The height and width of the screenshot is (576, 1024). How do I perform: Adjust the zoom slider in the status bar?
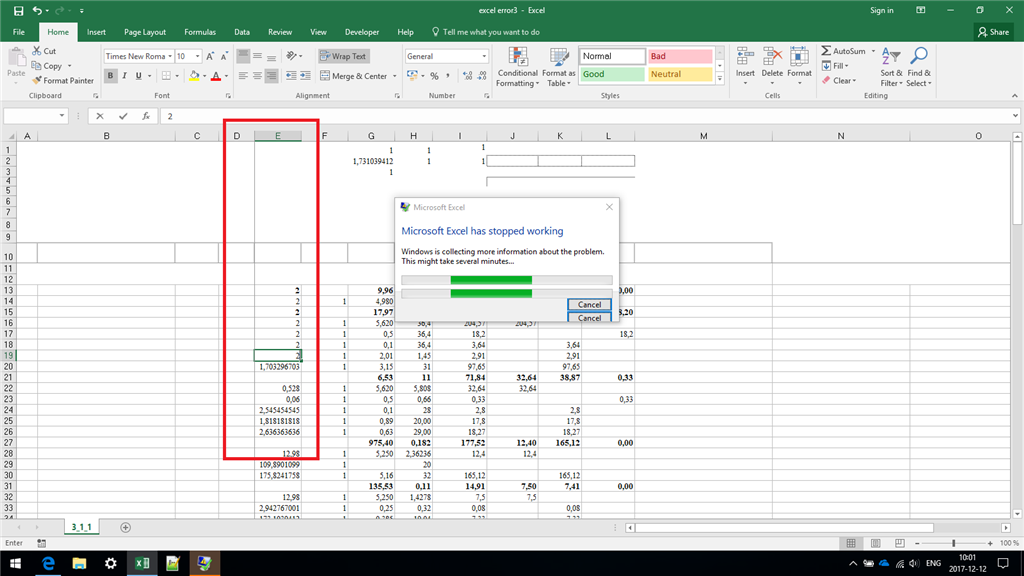point(953,543)
